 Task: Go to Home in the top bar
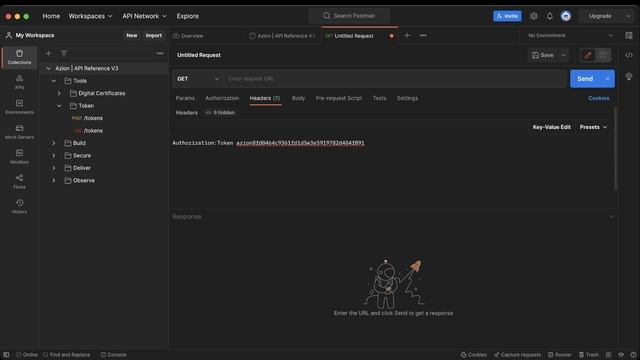click(x=51, y=16)
